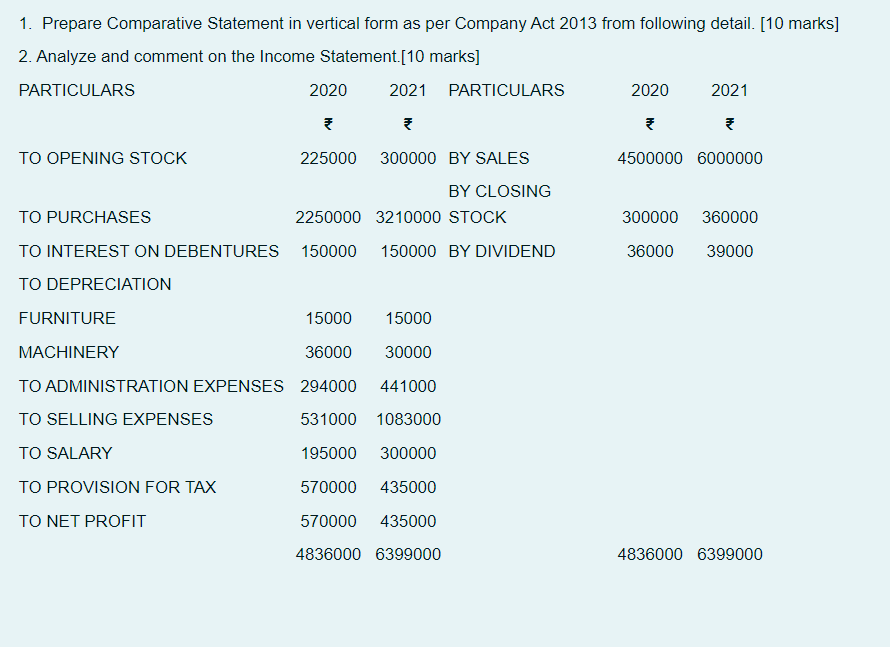The image size is (890, 647).
Task: Click the 'TO NET PROFIT' label
Action: [82, 522]
